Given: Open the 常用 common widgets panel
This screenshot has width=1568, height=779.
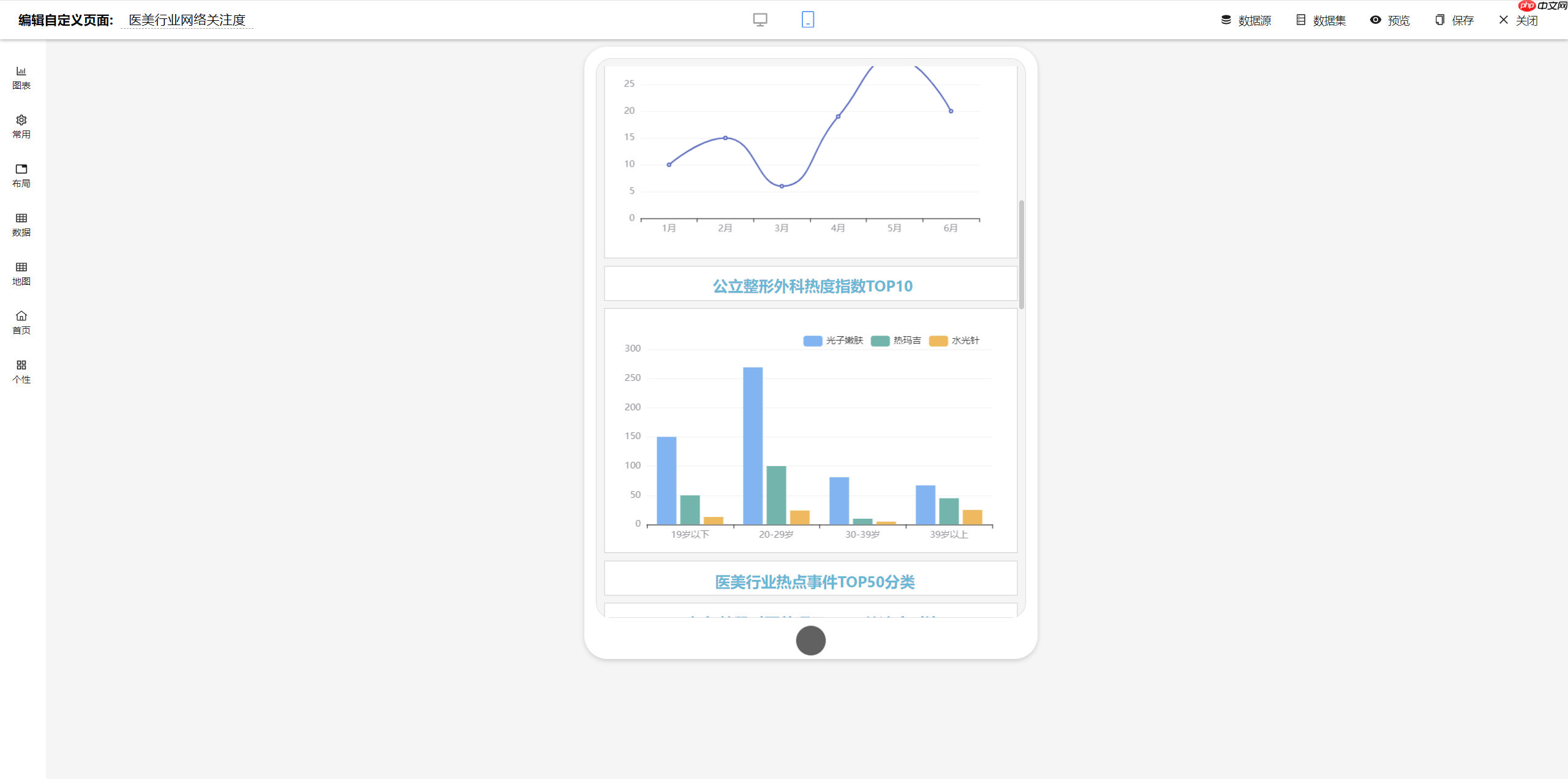Looking at the screenshot, I should tap(21, 127).
